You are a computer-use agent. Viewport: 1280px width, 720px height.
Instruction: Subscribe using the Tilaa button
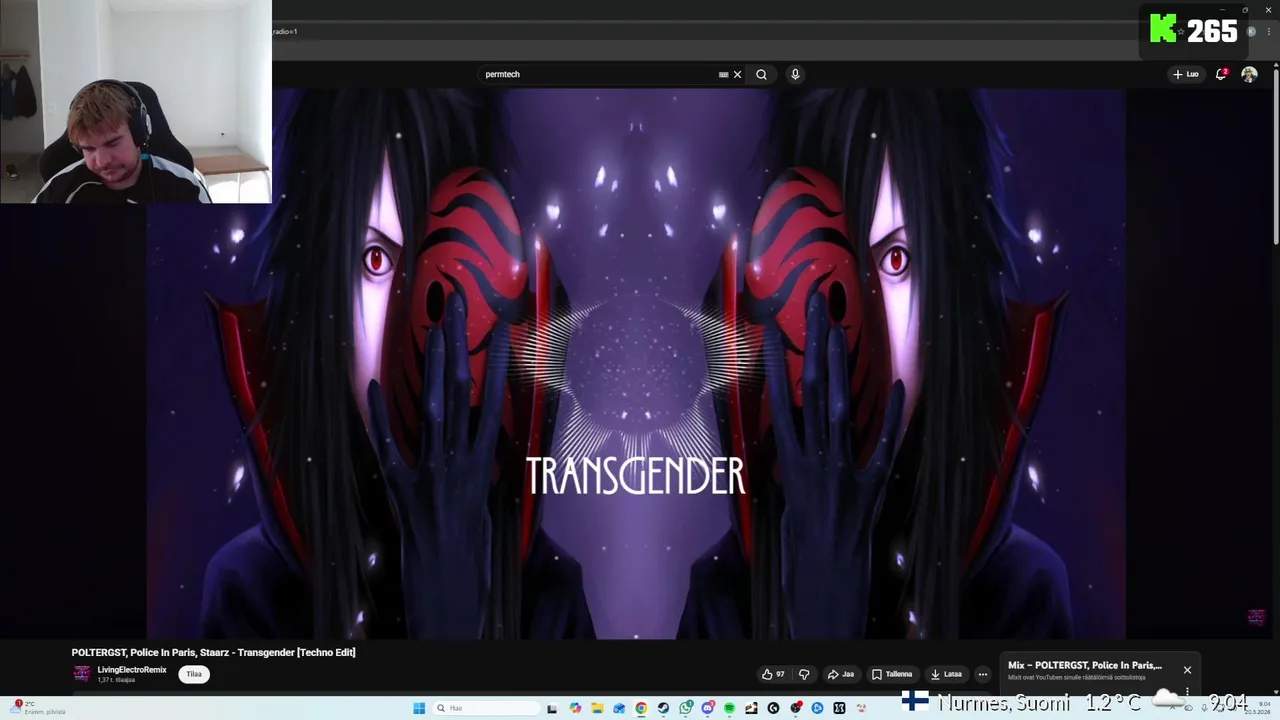pyautogui.click(x=194, y=674)
